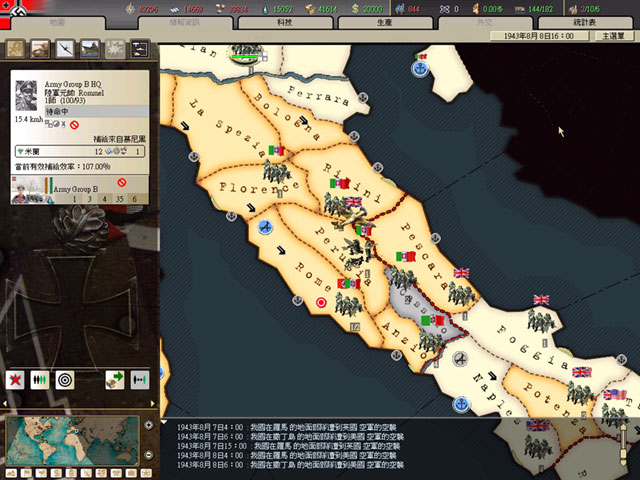Collapse the message log with the white triangle
The height and width of the screenshot is (480, 640).
pos(164,422)
